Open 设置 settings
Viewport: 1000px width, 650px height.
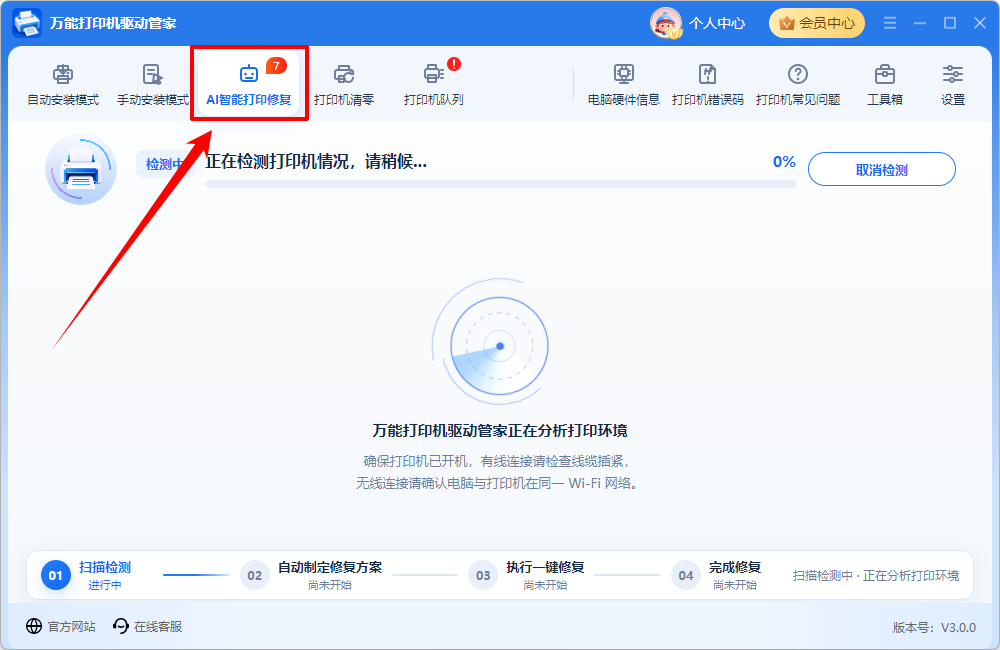953,85
